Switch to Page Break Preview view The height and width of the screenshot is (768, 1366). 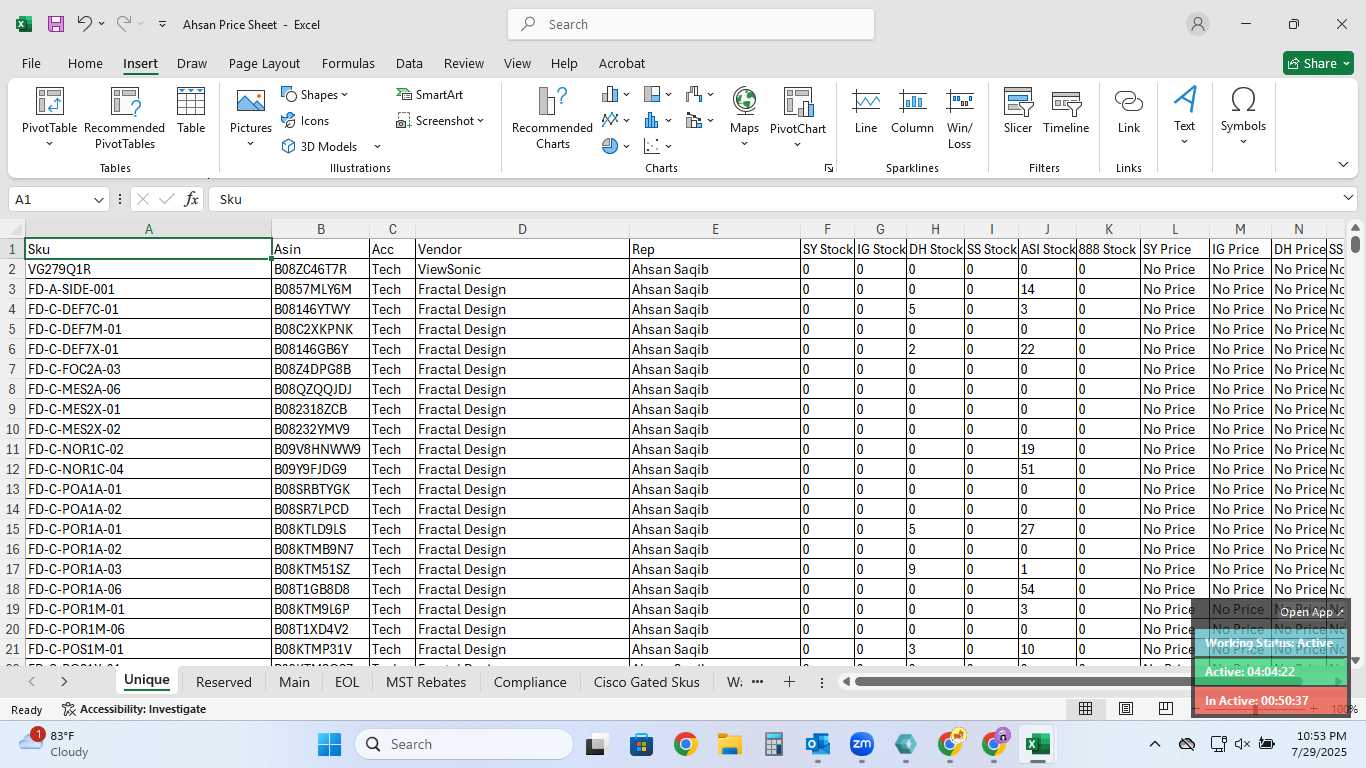(1165, 709)
